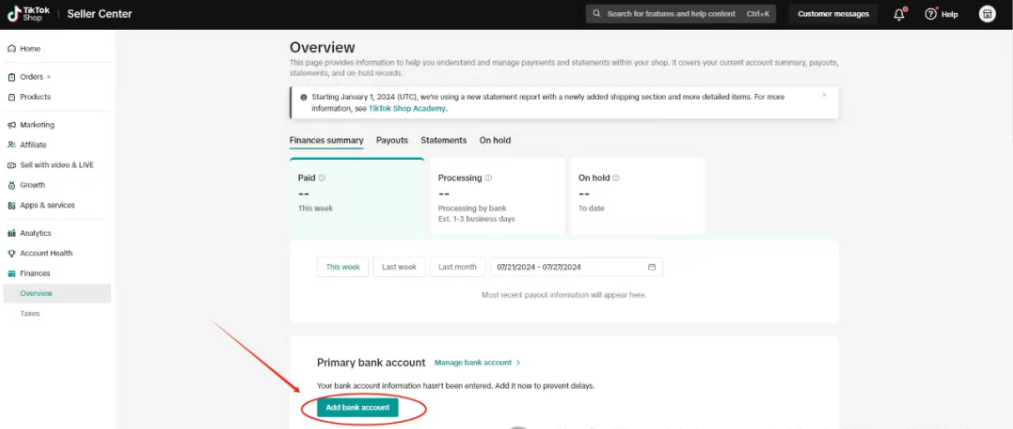Switch to the Payouts tab
This screenshot has width=1013, height=429.
(392, 140)
